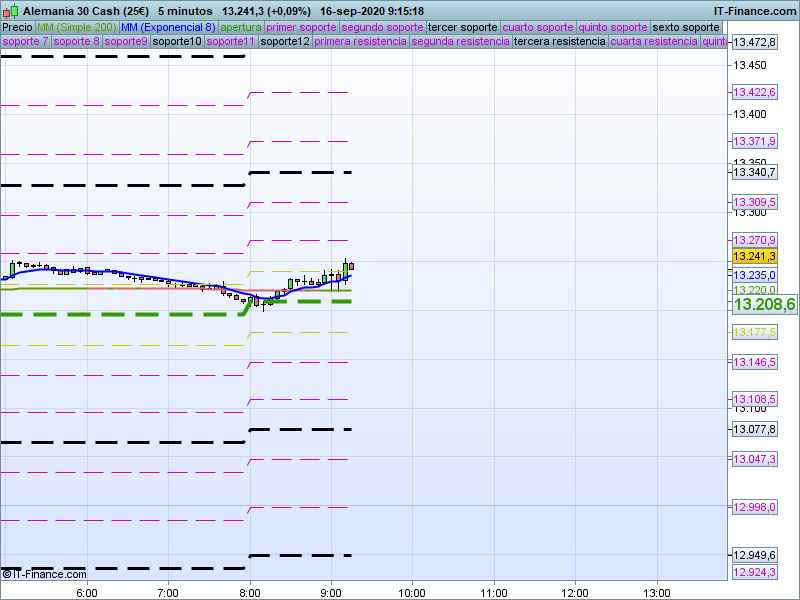Click the 13.371,9 magenta price tag
The image size is (800, 600).
click(x=754, y=141)
